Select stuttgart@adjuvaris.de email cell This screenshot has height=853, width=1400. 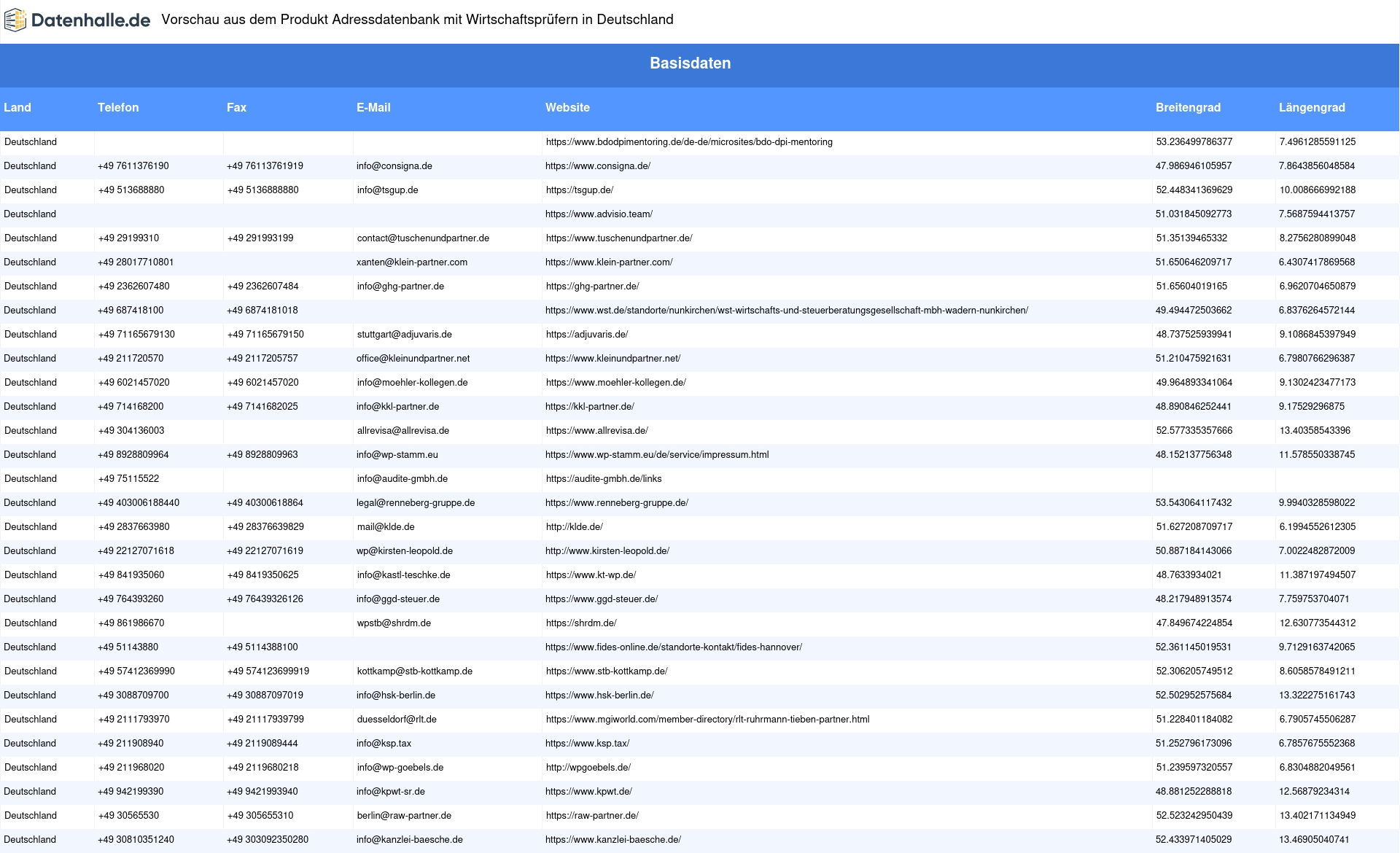click(405, 335)
